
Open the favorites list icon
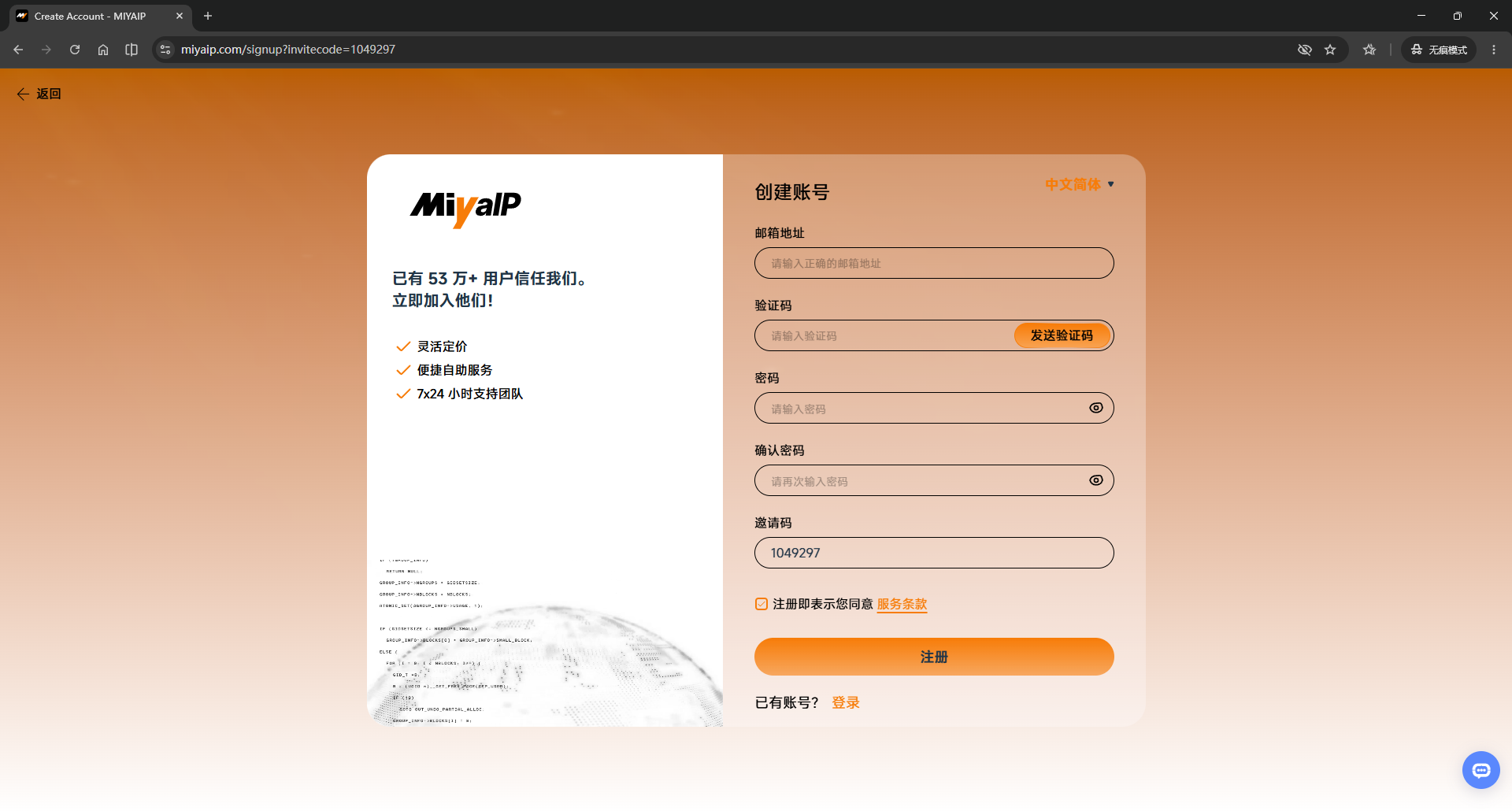point(1369,50)
